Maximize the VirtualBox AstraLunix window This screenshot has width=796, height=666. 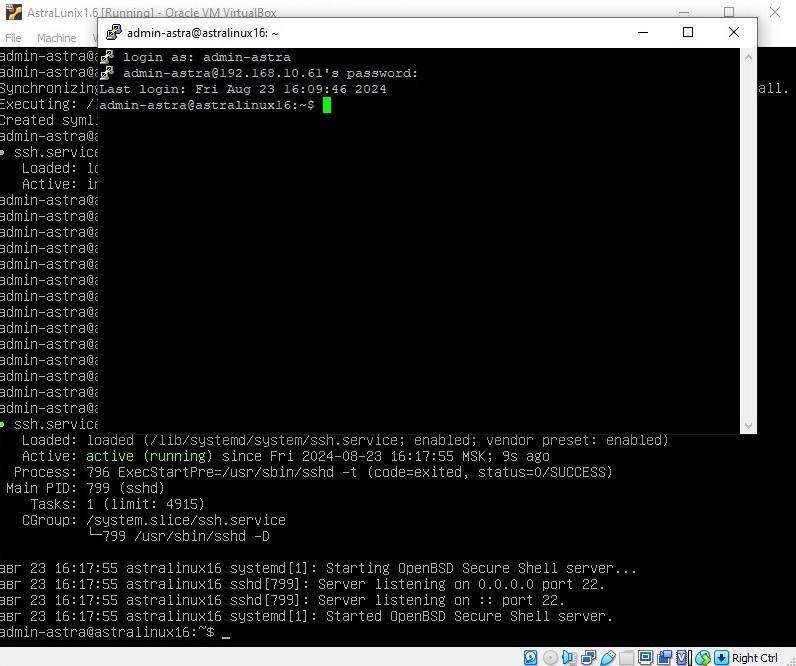[x=729, y=12]
